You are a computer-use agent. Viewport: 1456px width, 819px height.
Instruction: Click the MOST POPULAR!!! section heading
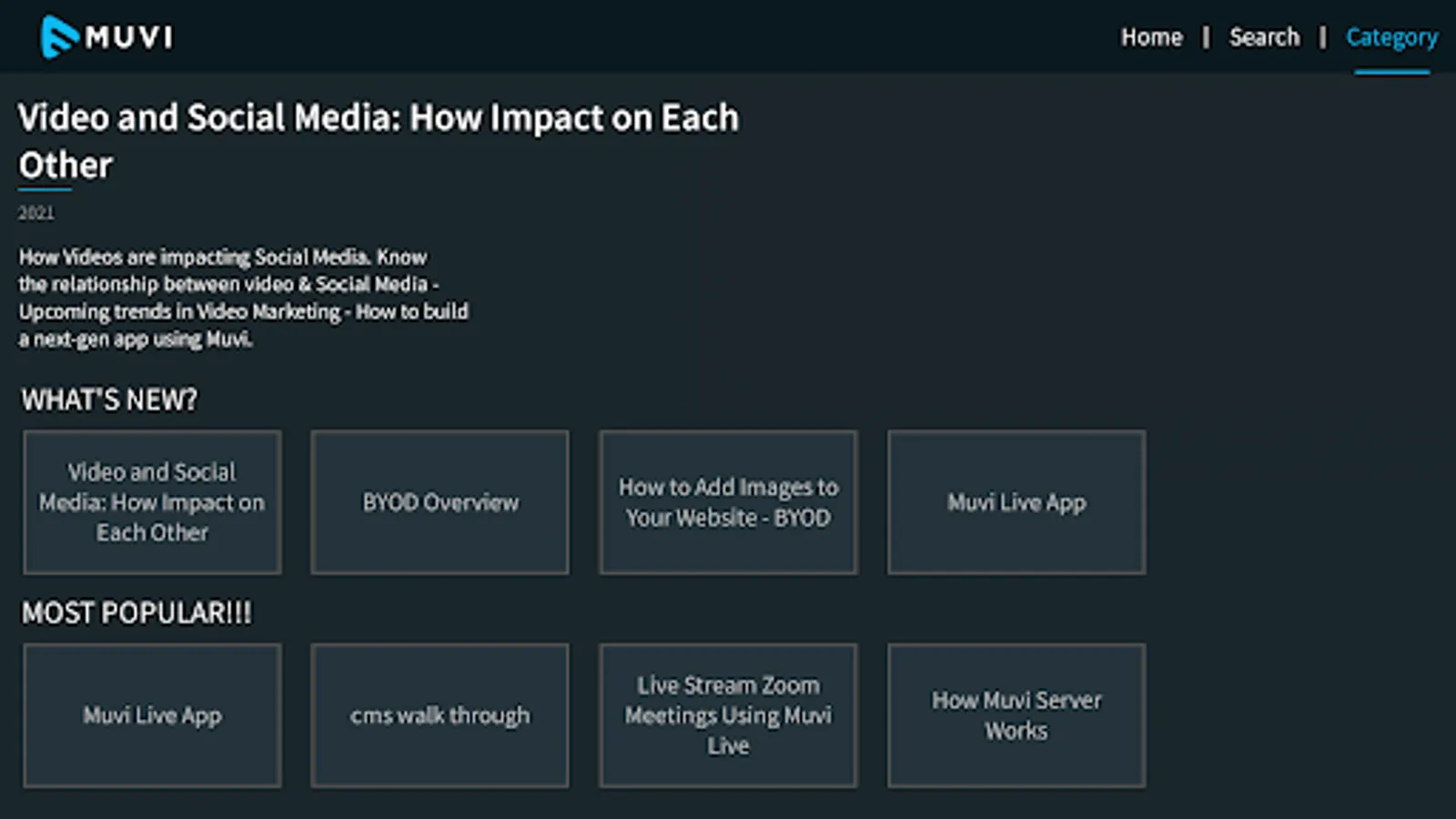[x=136, y=612]
